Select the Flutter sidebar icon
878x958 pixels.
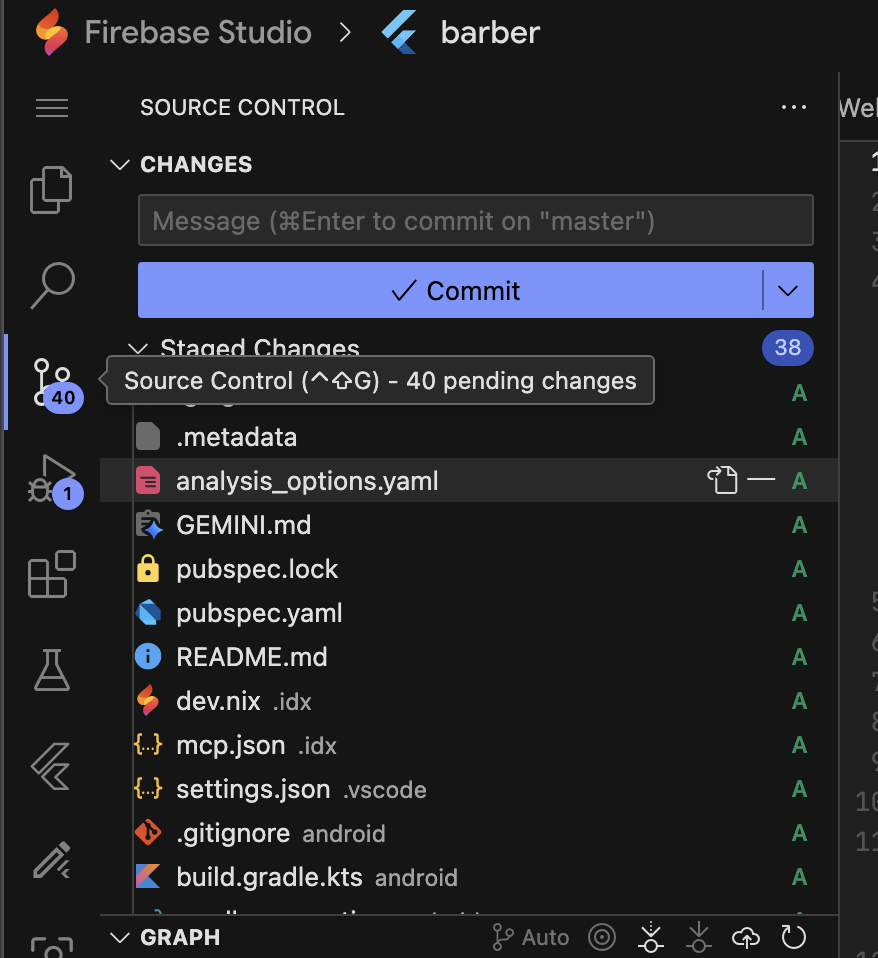pos(52,765)
